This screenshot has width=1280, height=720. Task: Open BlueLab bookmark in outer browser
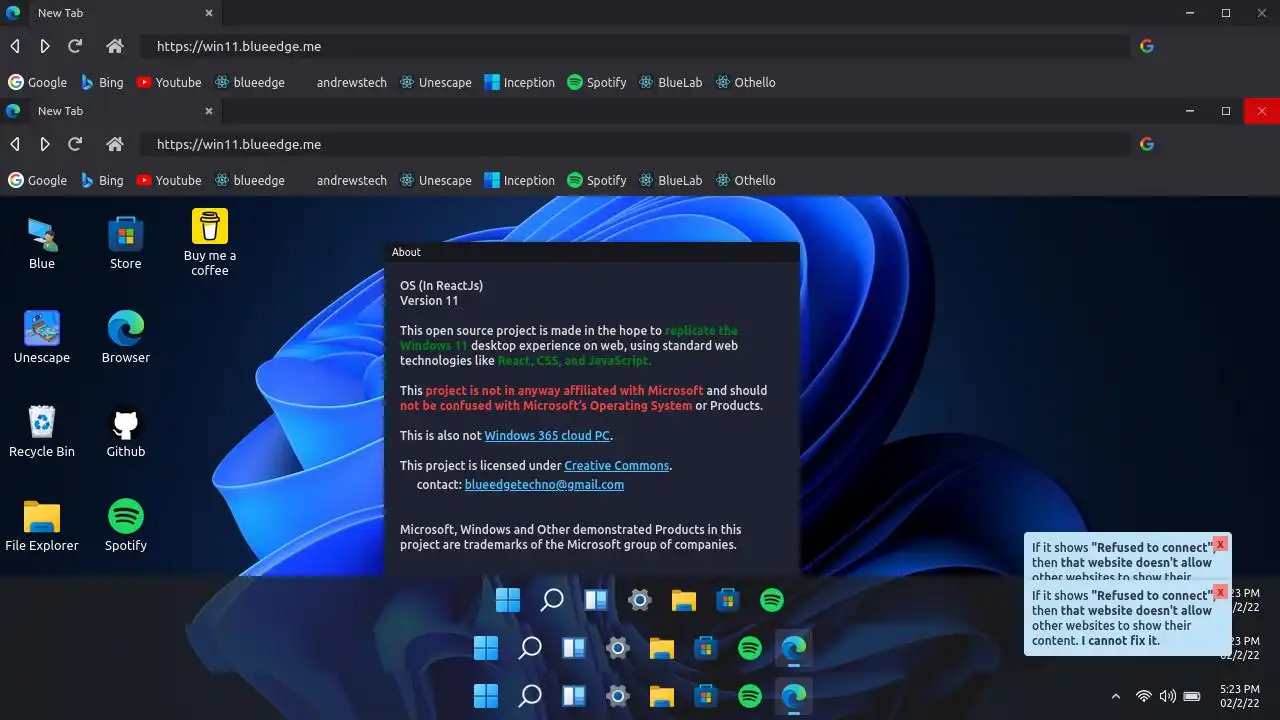click(670, 82)
